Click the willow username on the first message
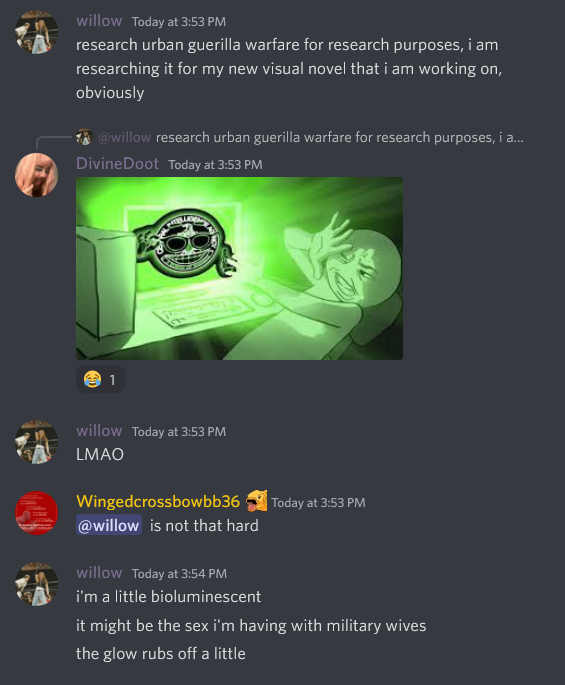This screenshot has height=685, width=565. pyautogui.click(x=99, y=21)
